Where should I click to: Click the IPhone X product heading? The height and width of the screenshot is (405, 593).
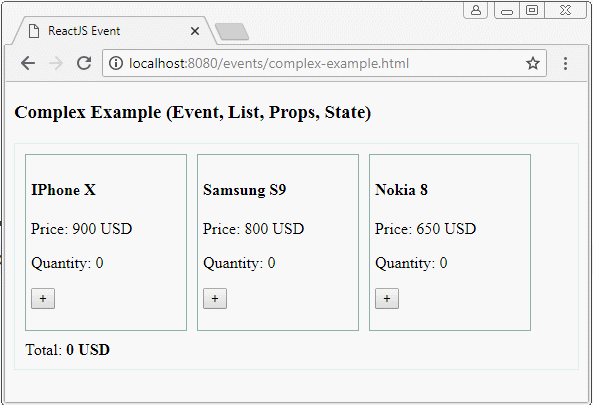pos(63,190)
